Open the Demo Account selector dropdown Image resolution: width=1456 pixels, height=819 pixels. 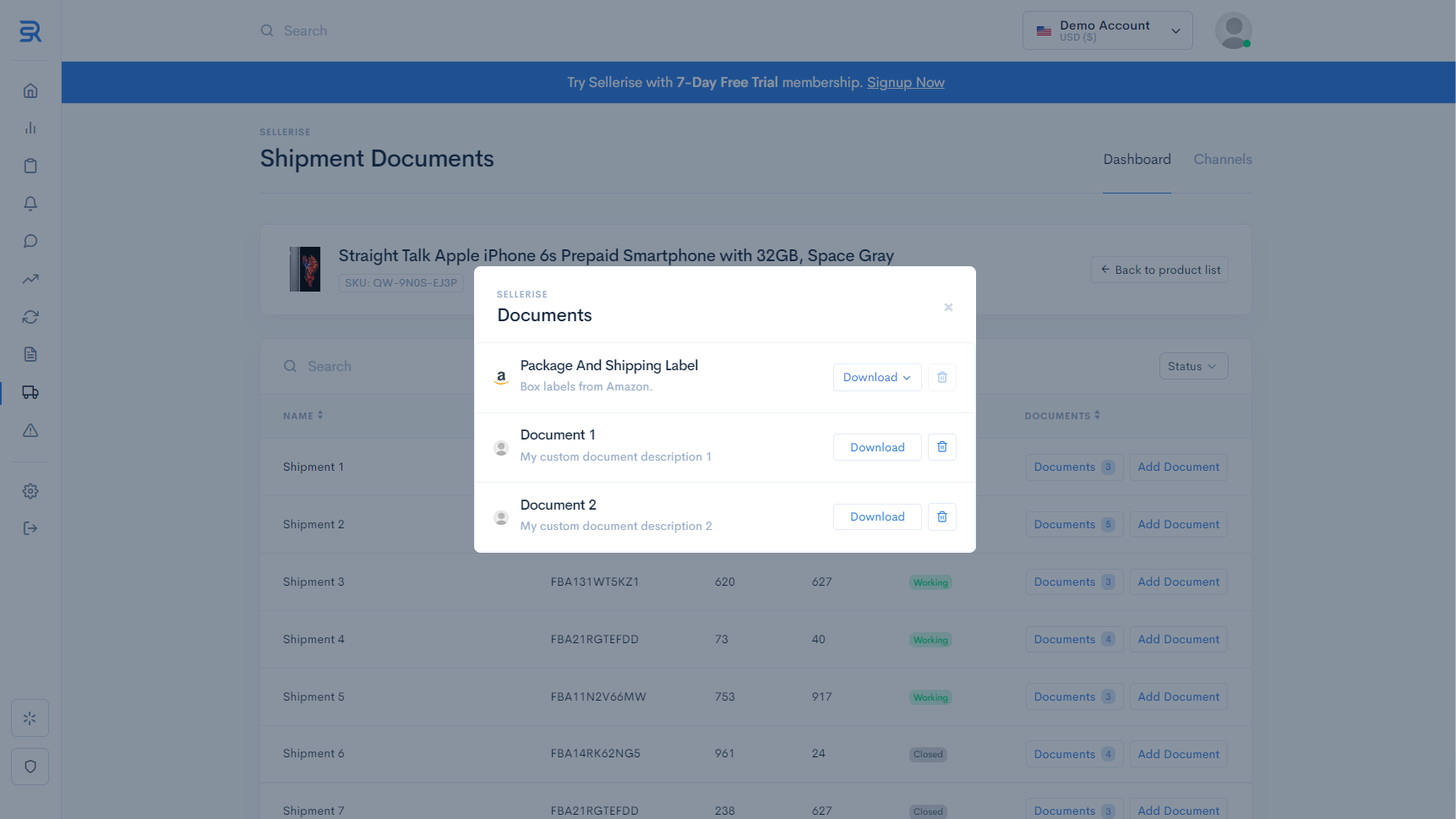click(x=1107, y=30)
